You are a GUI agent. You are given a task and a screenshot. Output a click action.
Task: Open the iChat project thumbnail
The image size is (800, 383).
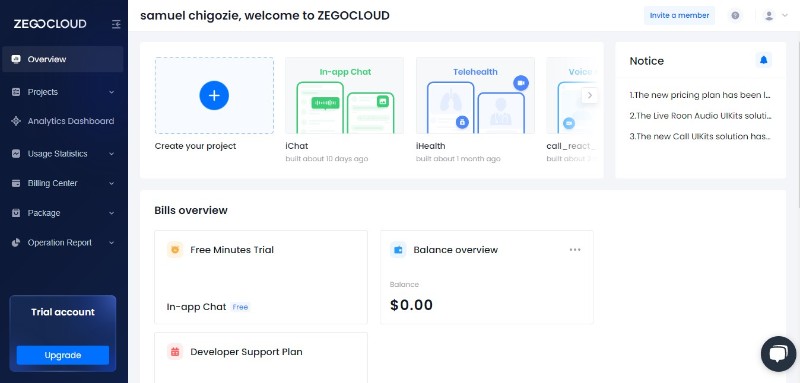(344, 95)
